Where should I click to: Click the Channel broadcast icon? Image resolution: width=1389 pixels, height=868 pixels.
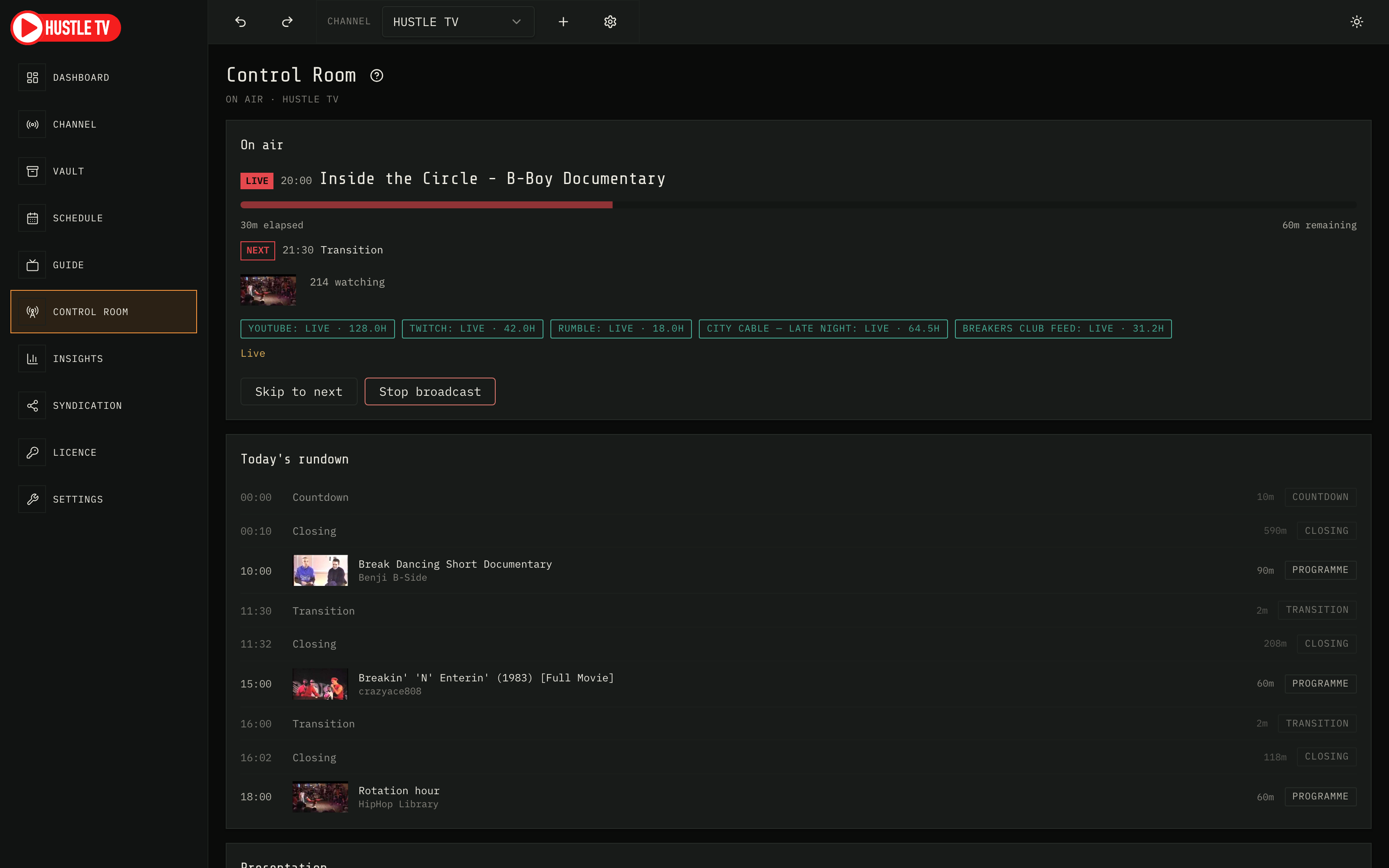pos(32,125)
